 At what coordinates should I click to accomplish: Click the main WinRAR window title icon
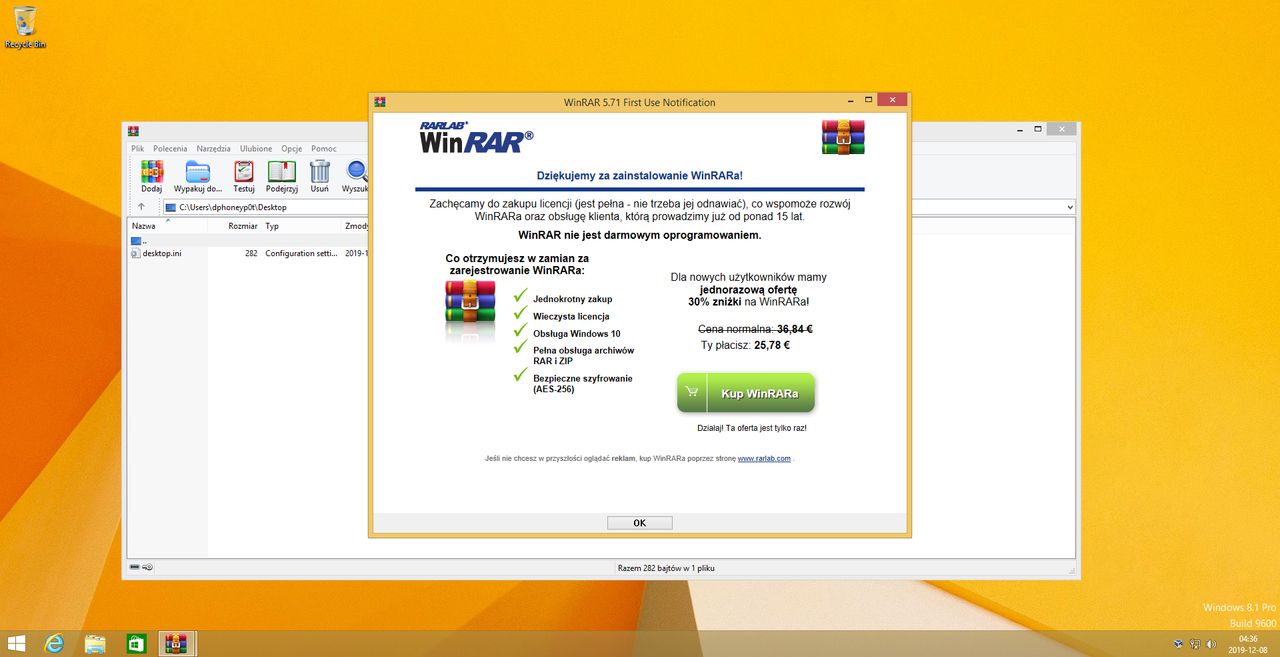pyautogui.click(x=134, y=130)
